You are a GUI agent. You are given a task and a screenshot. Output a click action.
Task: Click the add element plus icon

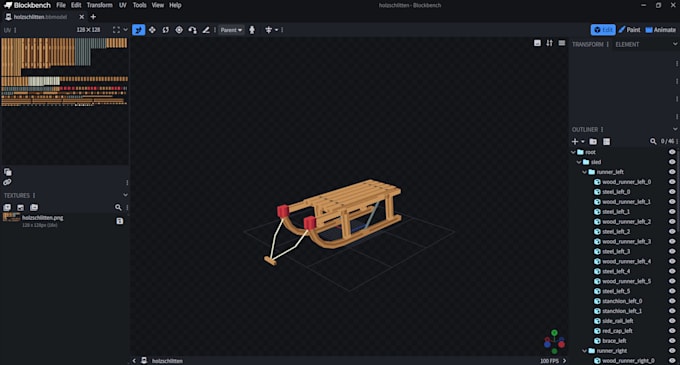click(x=575, y=142)
